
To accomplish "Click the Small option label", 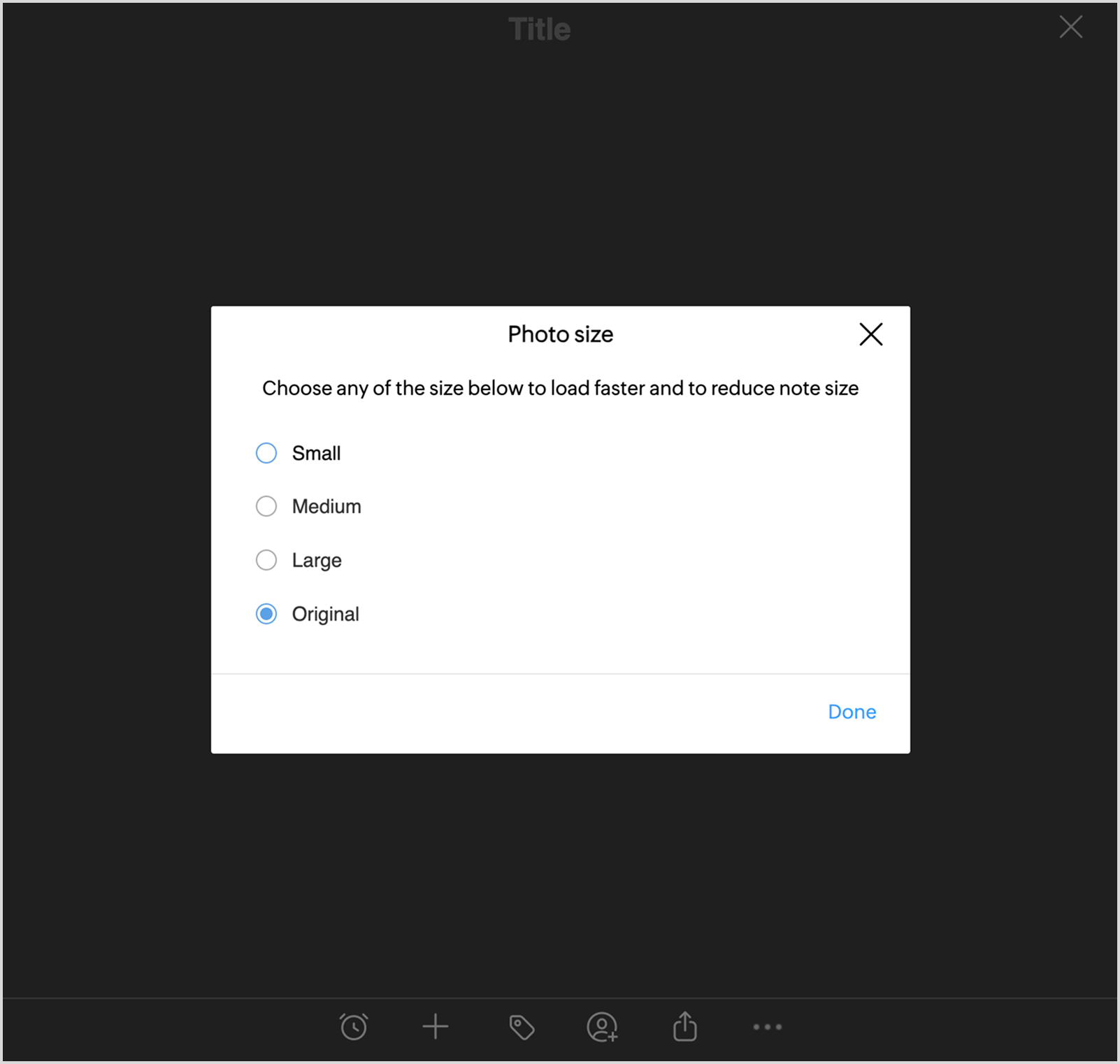I will click(317, 453).
